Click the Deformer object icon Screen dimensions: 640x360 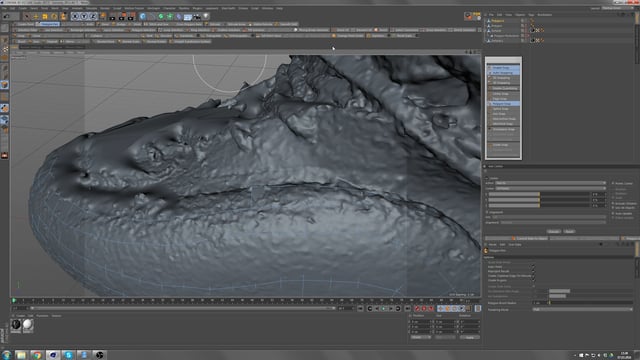point(179,16)
